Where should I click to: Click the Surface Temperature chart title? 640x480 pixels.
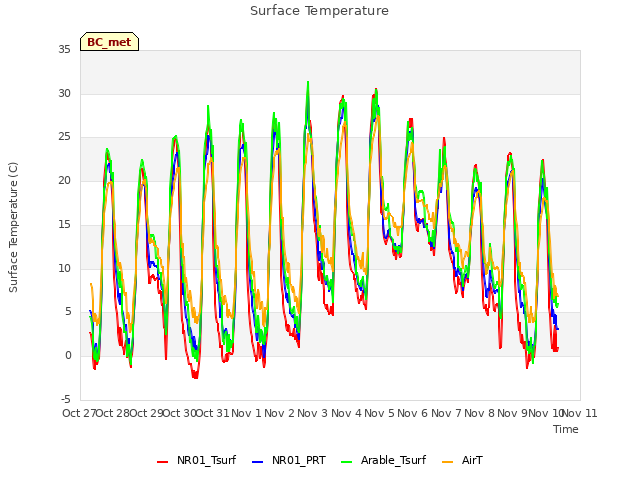coord(319,11)
